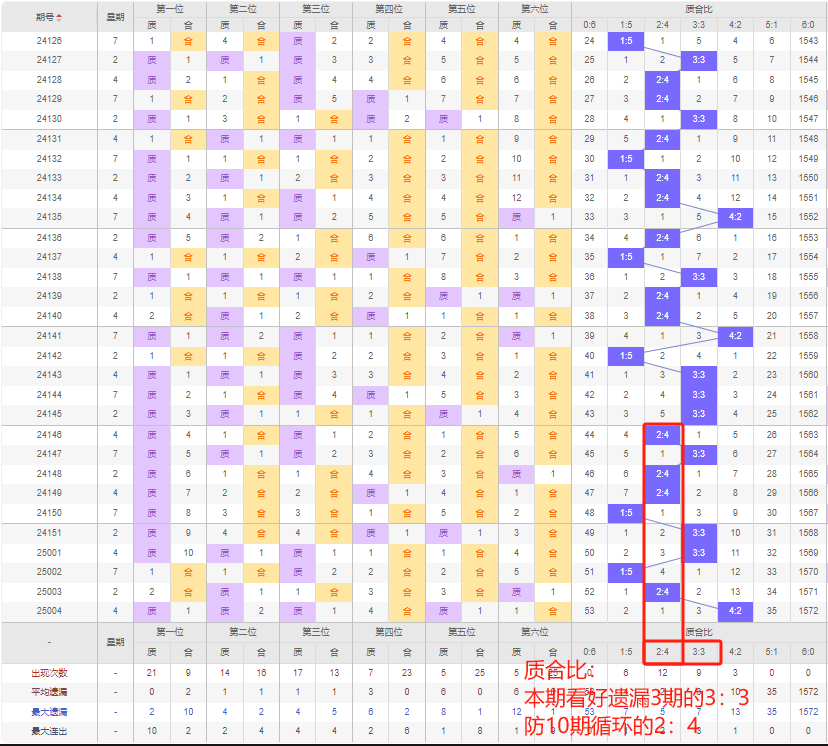Click highlighted 2:4 cell in row 24146

click(x=662, y=435)
